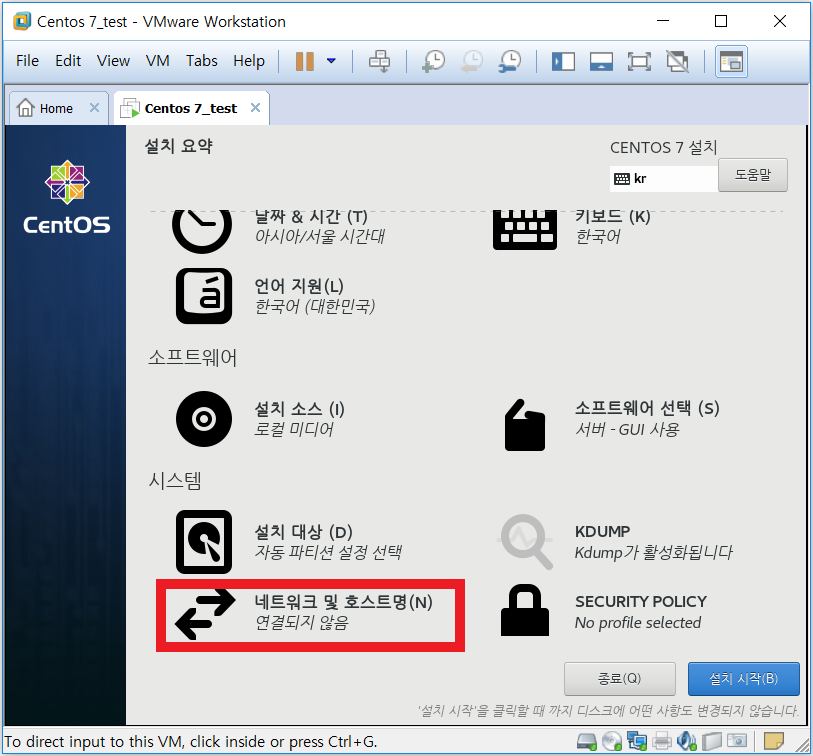Open 키보드 keyboard settings icon

[525, 230]
